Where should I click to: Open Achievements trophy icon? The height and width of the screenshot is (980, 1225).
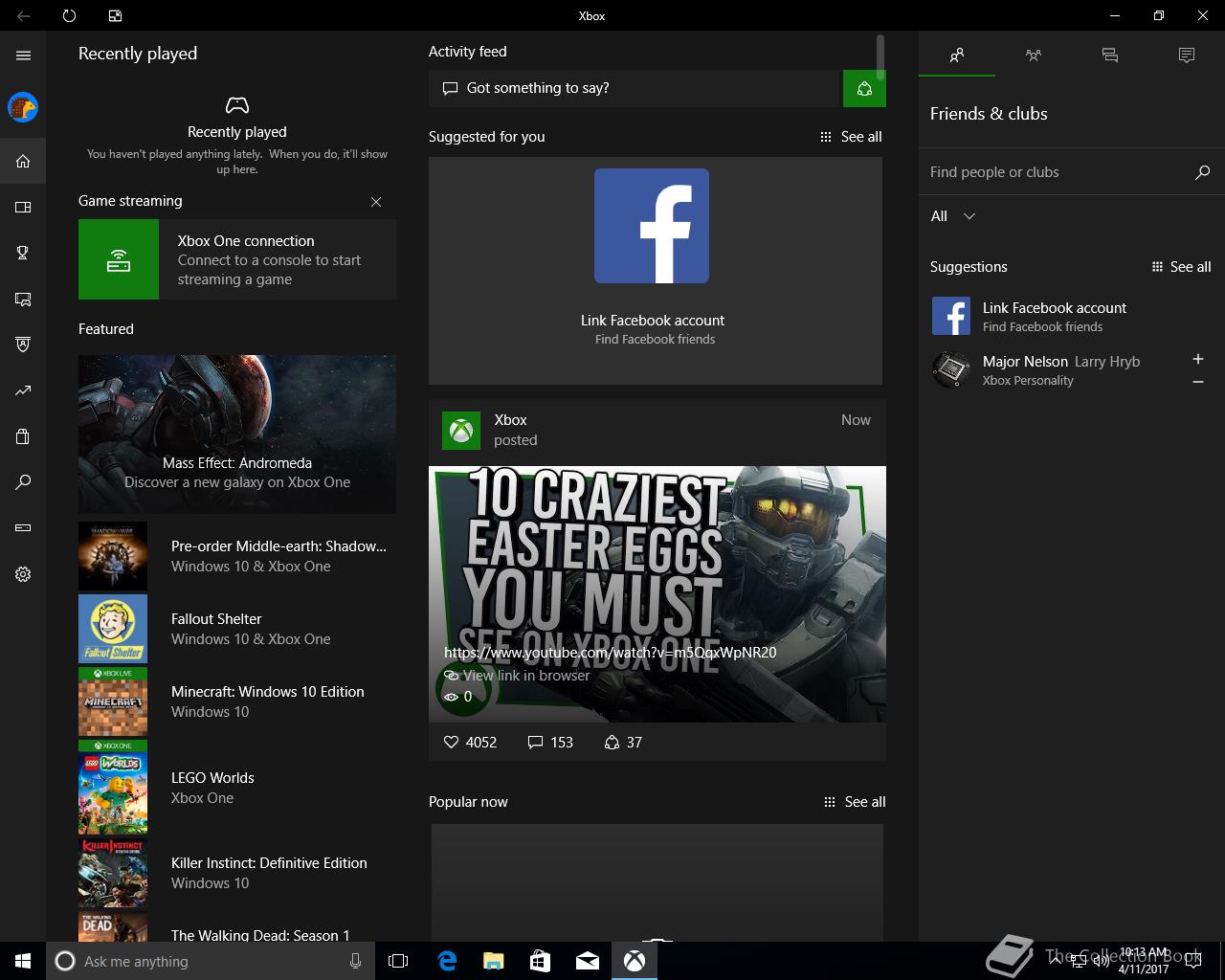tap(23, 253)
